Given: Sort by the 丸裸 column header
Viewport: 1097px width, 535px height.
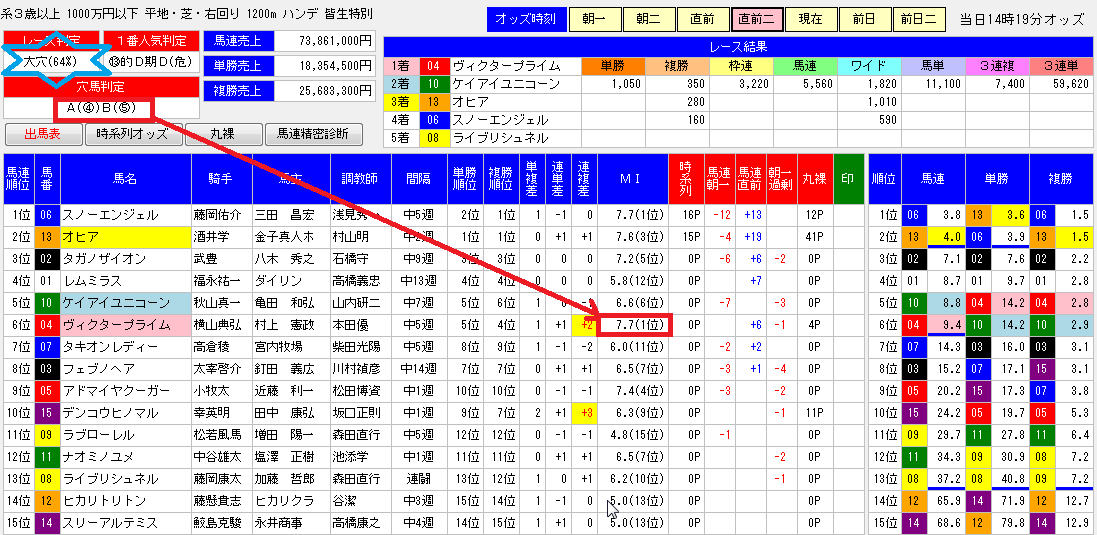Looking at the screenshot, I should (x=814, y=179).
